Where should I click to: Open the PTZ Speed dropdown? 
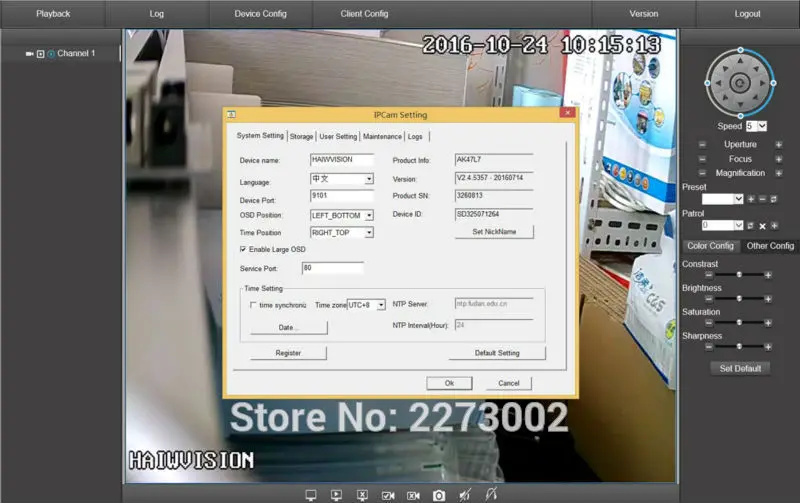coord(762,126)
